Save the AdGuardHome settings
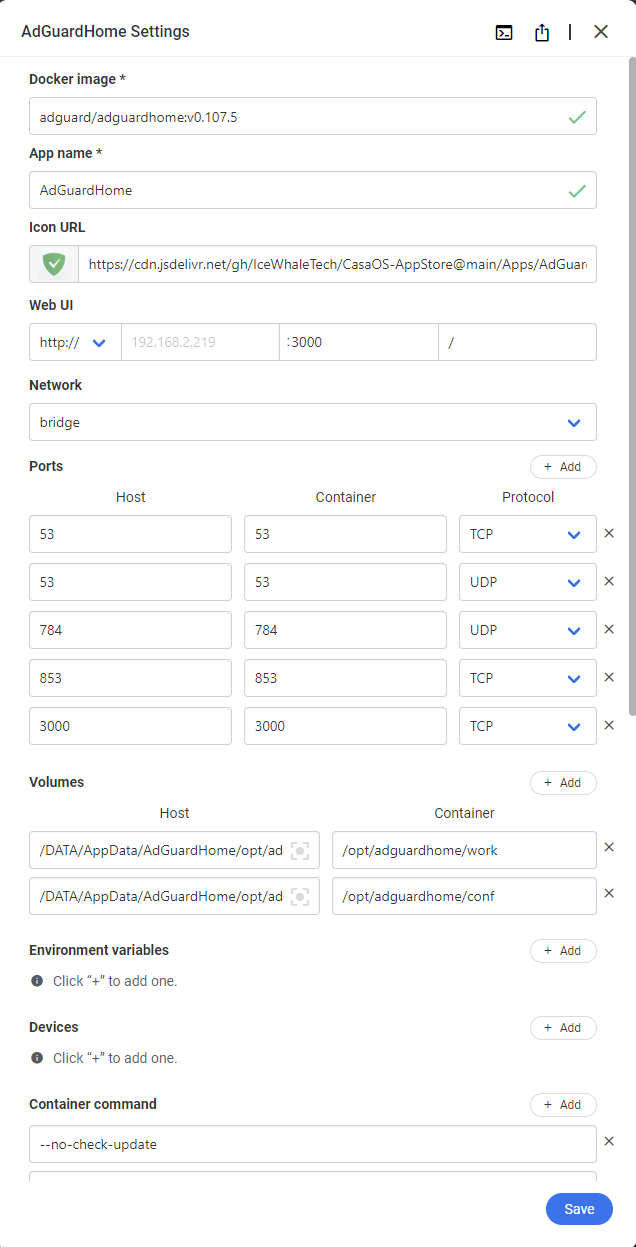The image size is (636, 1247). [x=579, y=1208]
